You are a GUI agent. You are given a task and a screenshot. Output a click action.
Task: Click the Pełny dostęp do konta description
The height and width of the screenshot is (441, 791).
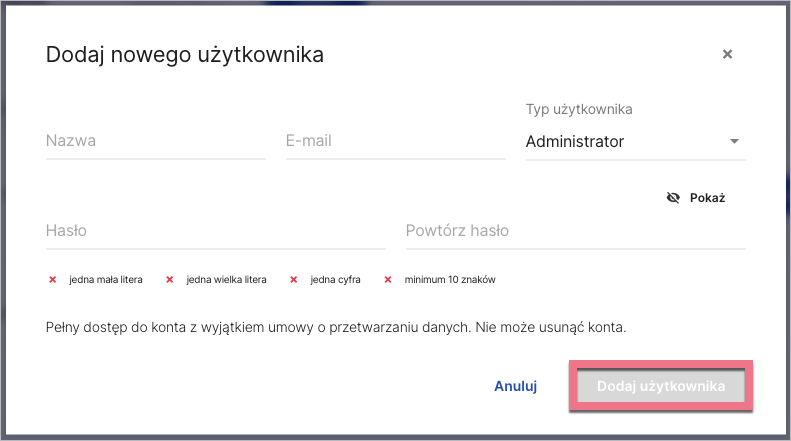pyautogui.click(x=336, y=327)
